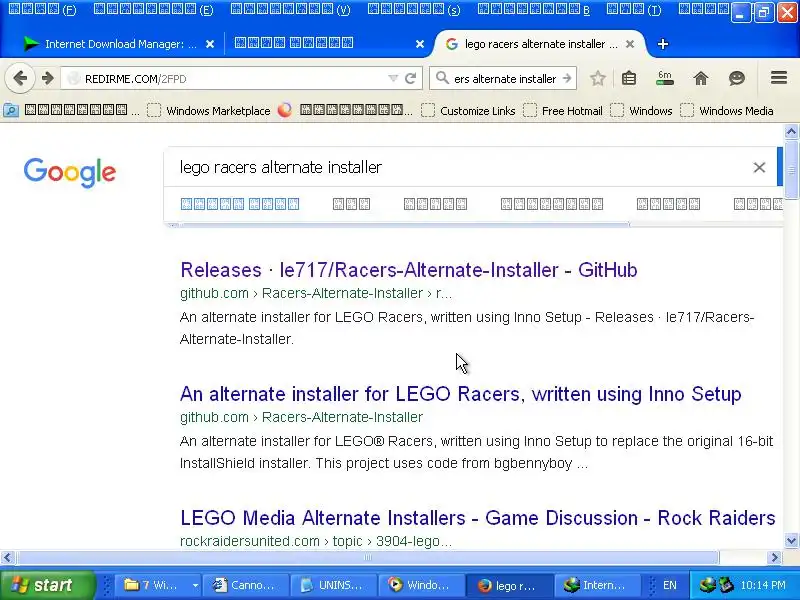Open the chat smiley icon in toolbar

(737, 79)
